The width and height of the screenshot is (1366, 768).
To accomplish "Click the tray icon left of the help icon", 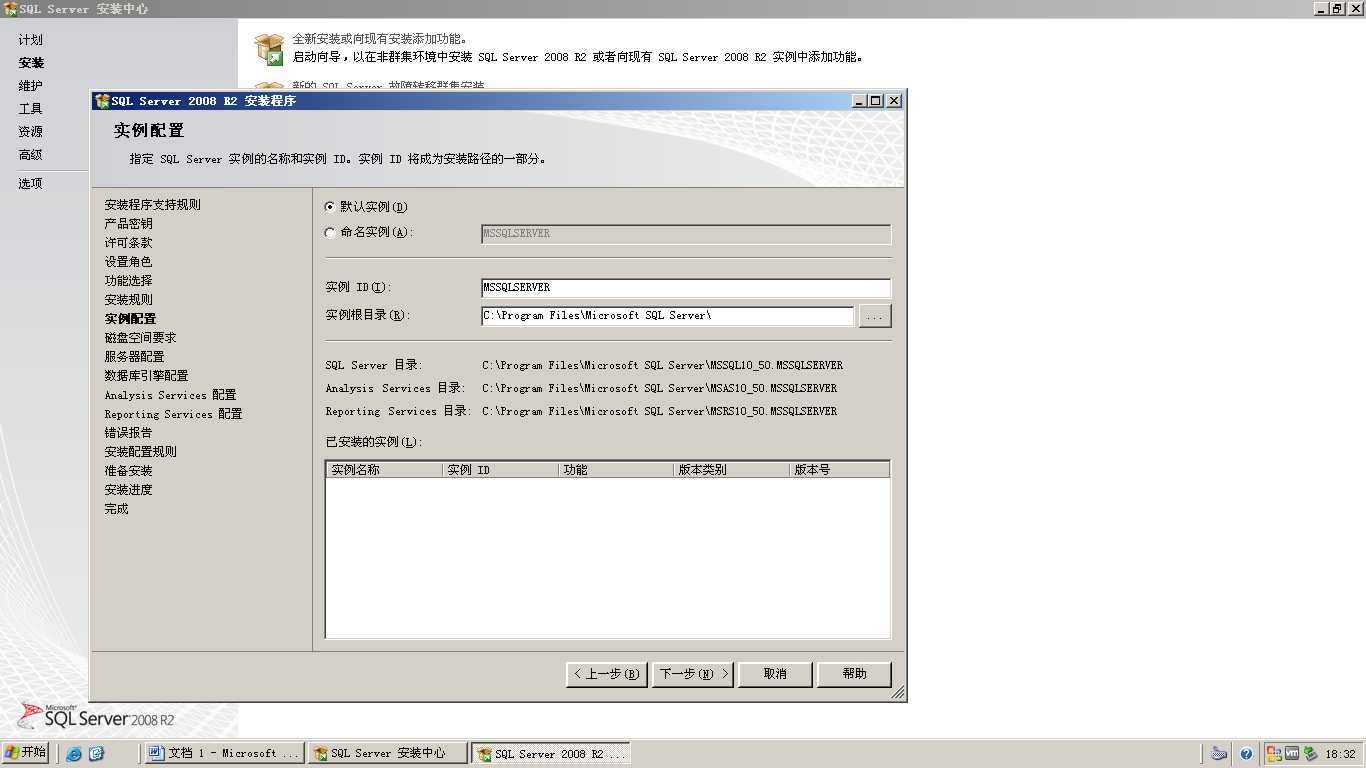I will 1219,754.
